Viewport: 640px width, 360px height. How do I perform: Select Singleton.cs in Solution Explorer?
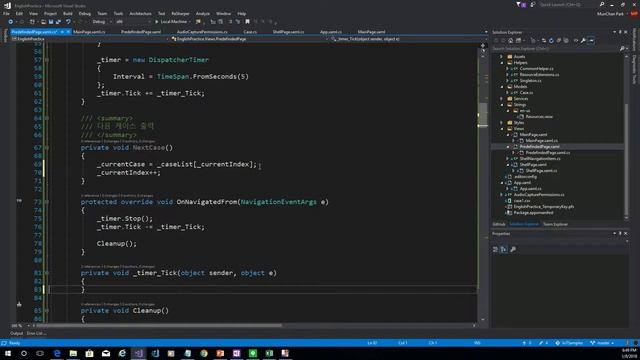click(x=530, y=80)
